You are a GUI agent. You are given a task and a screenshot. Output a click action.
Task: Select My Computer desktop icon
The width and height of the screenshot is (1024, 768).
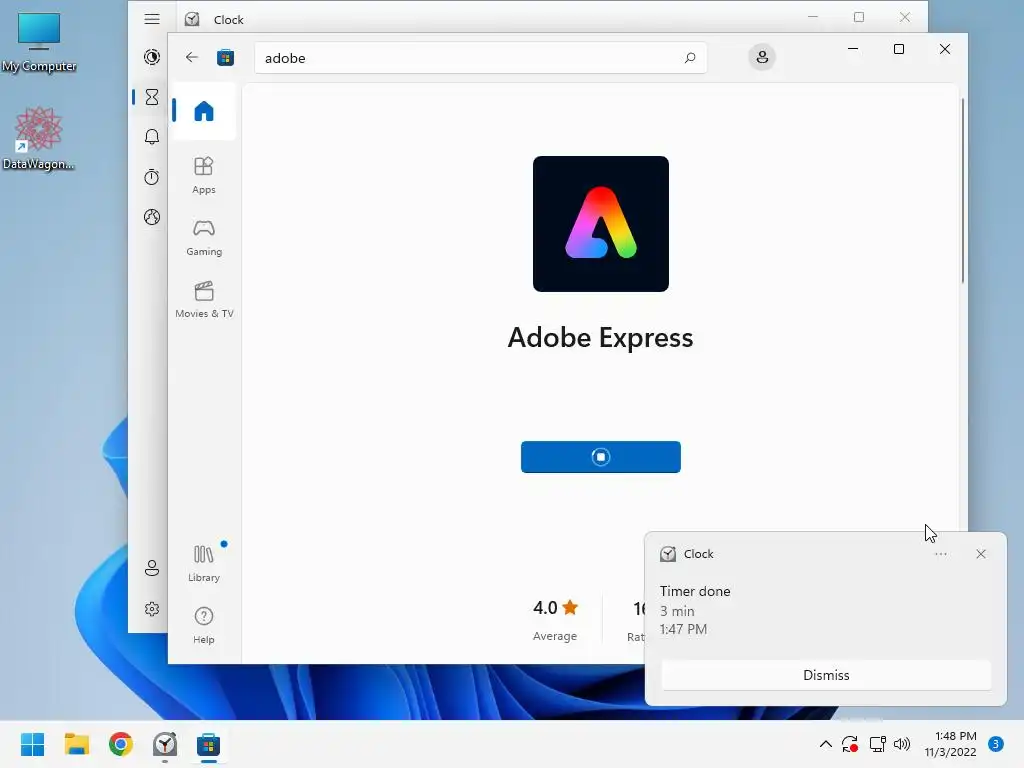pos(39,42)
